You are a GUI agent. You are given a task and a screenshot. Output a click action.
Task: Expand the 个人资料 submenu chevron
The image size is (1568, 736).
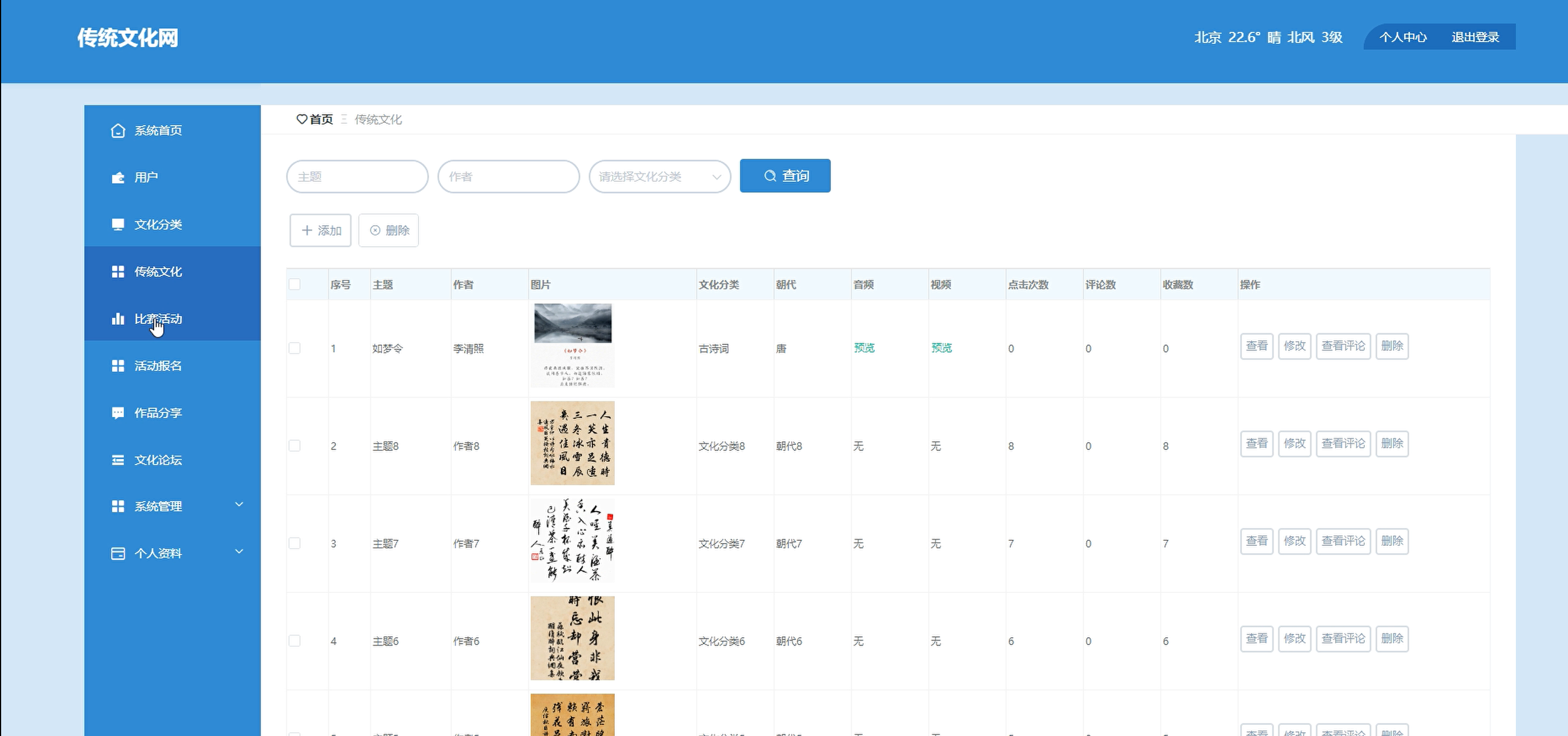[x=239, y=551]
